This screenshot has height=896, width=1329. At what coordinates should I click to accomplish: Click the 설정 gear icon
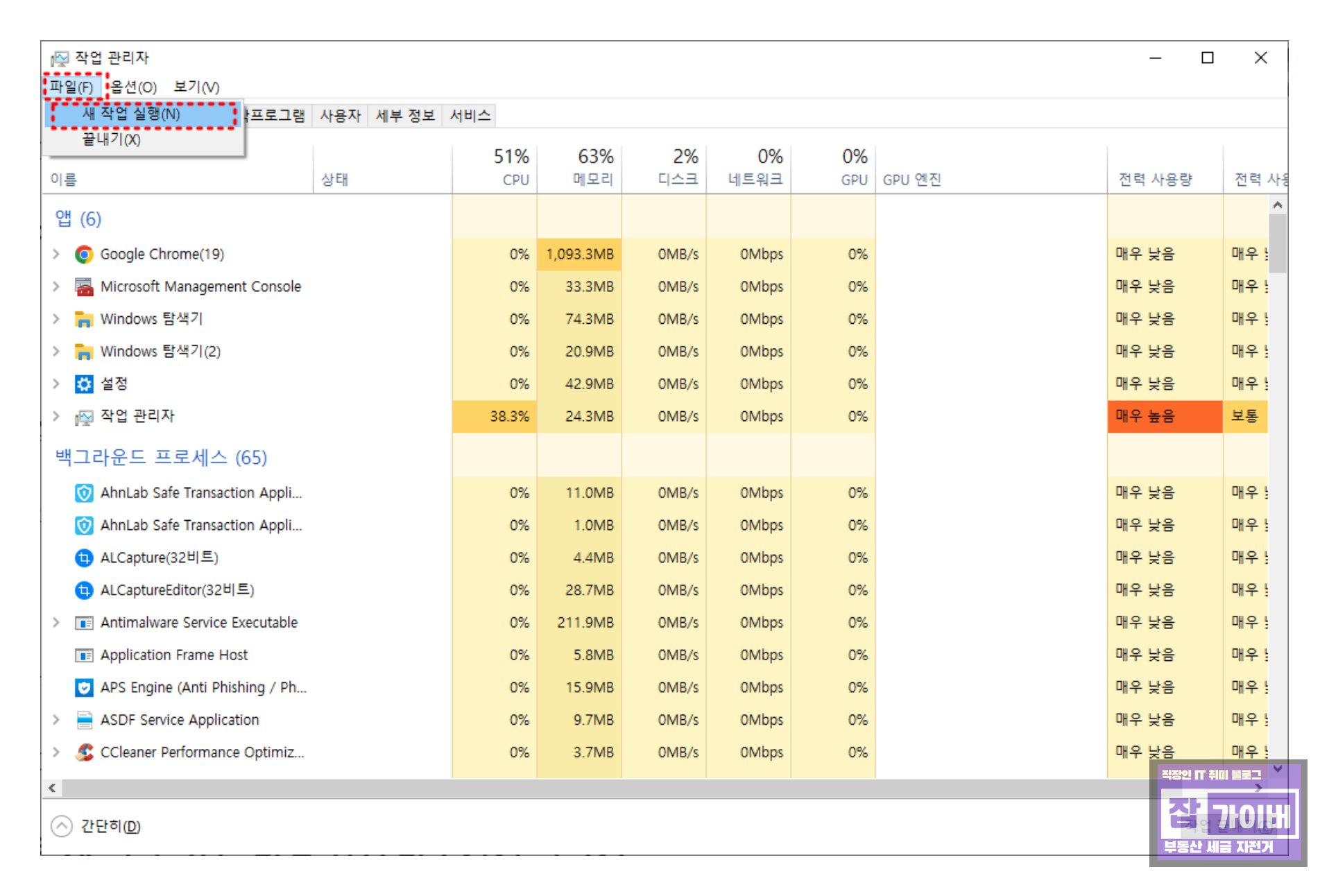click(84, 384)
